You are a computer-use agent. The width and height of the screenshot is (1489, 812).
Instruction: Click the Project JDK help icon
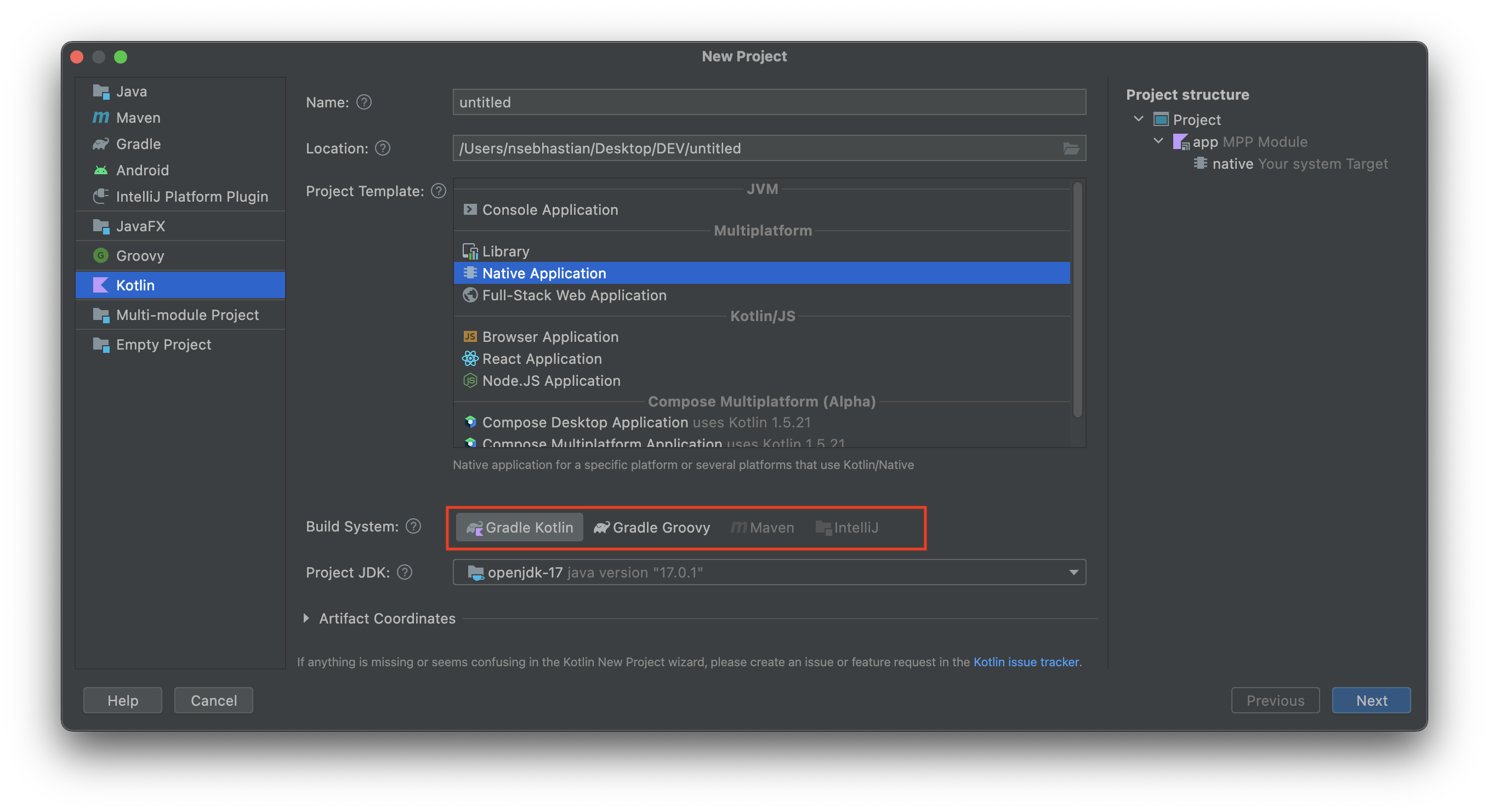point(405,573)
